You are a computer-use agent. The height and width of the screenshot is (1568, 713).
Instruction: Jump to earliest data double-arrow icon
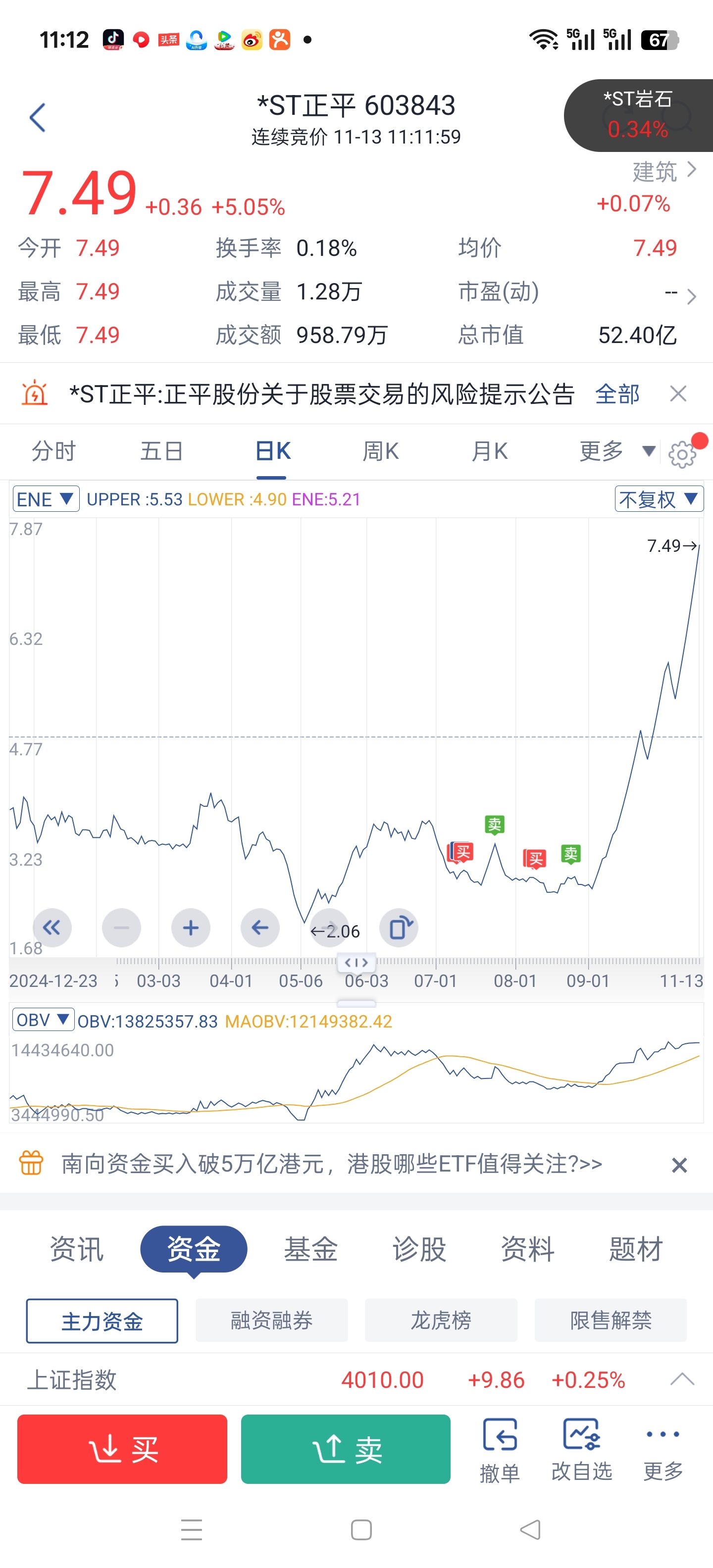[52, 928]
